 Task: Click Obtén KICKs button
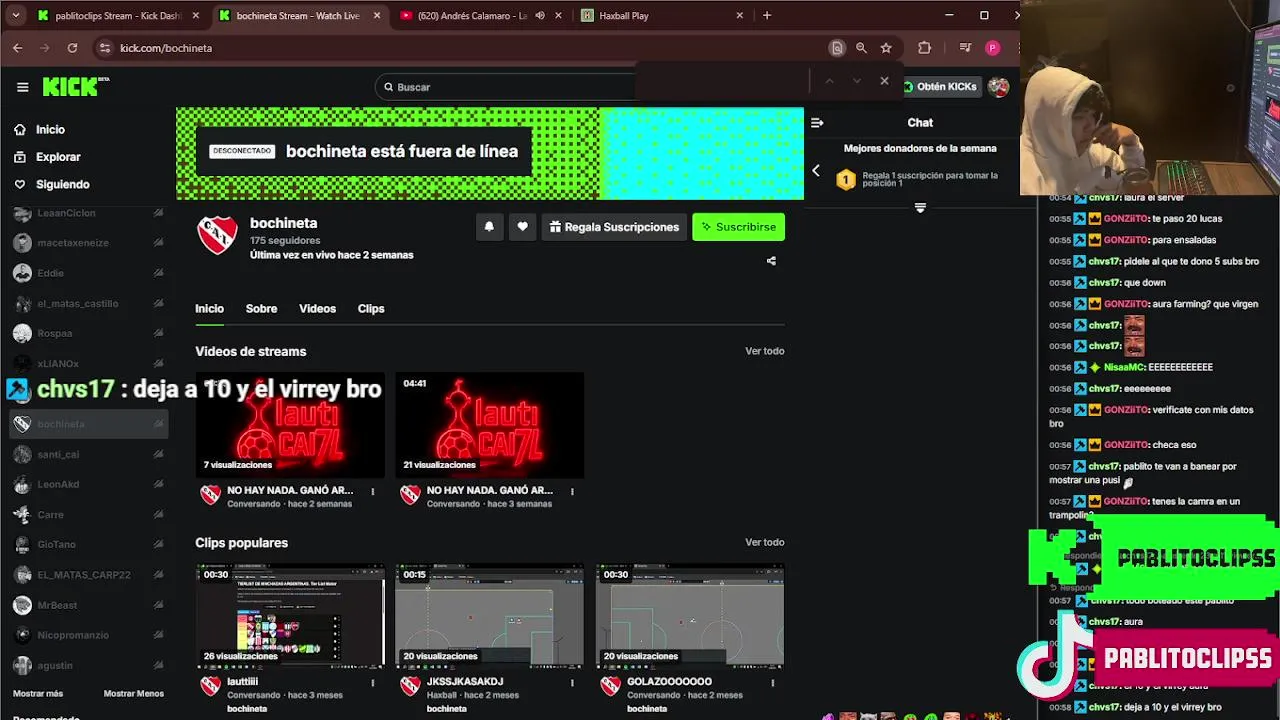(x=940, y=87)
